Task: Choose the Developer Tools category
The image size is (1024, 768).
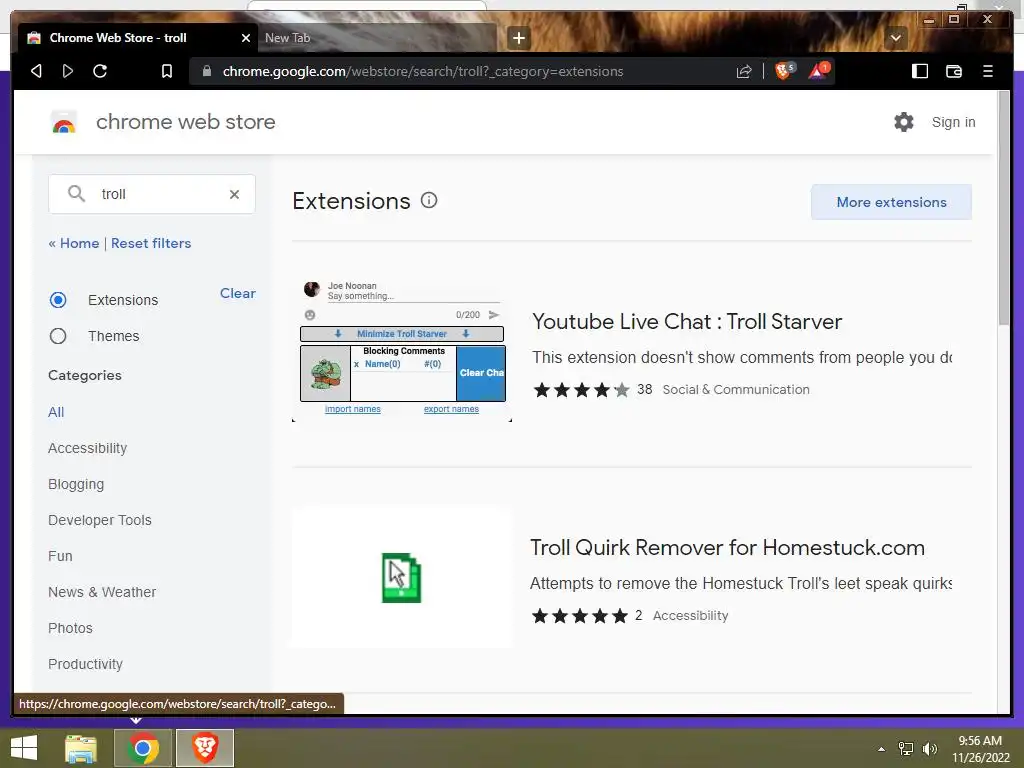Action: click(x=99, y=520)
